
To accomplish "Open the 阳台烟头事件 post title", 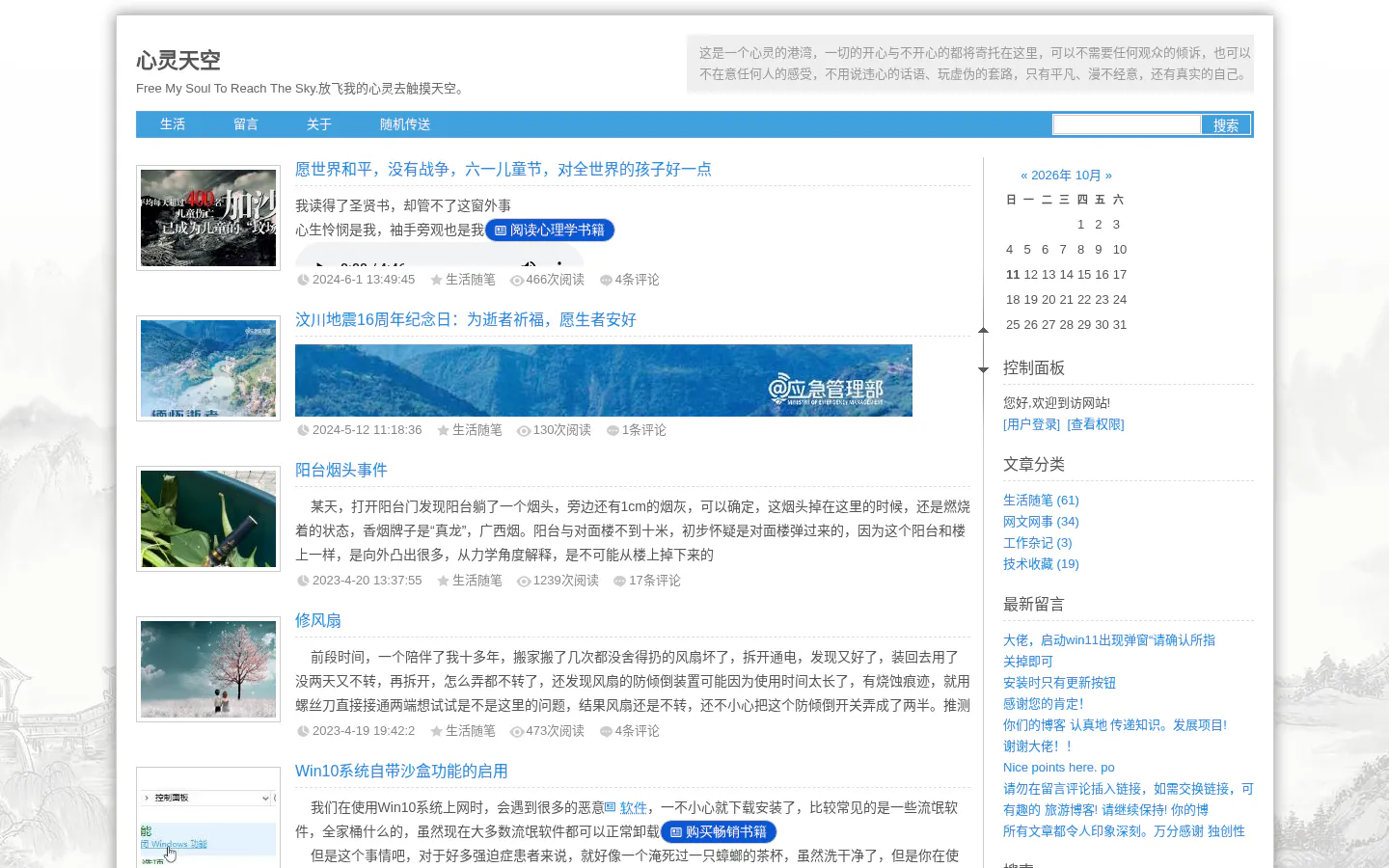I will [341, 471].
